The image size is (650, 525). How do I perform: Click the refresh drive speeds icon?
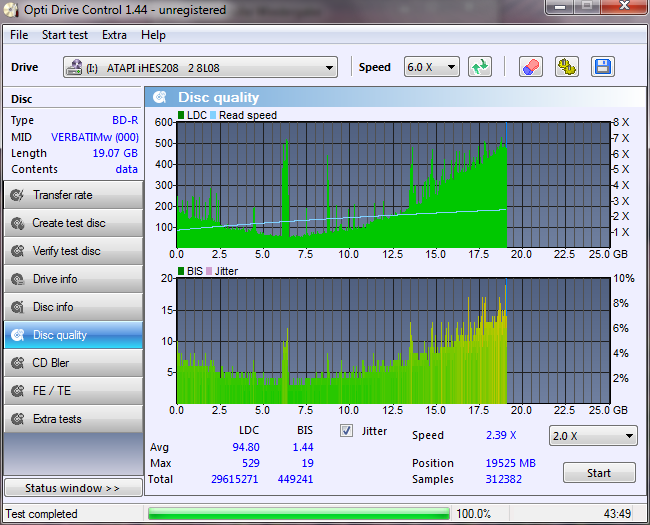point(480,67)
